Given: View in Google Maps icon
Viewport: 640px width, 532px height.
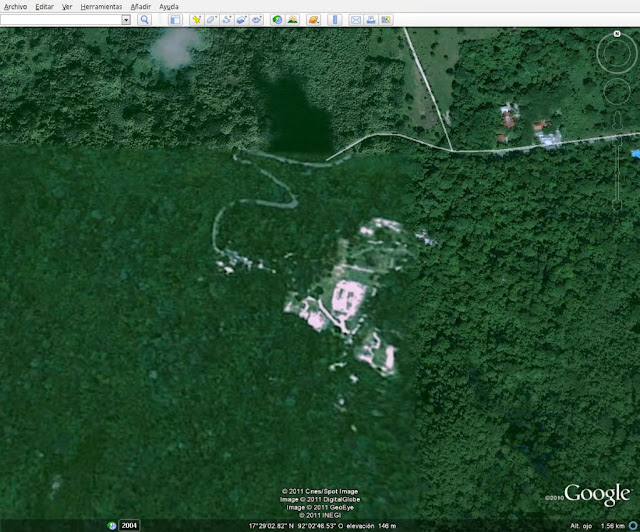Looking at the screenshot, I should pos(386,20).
